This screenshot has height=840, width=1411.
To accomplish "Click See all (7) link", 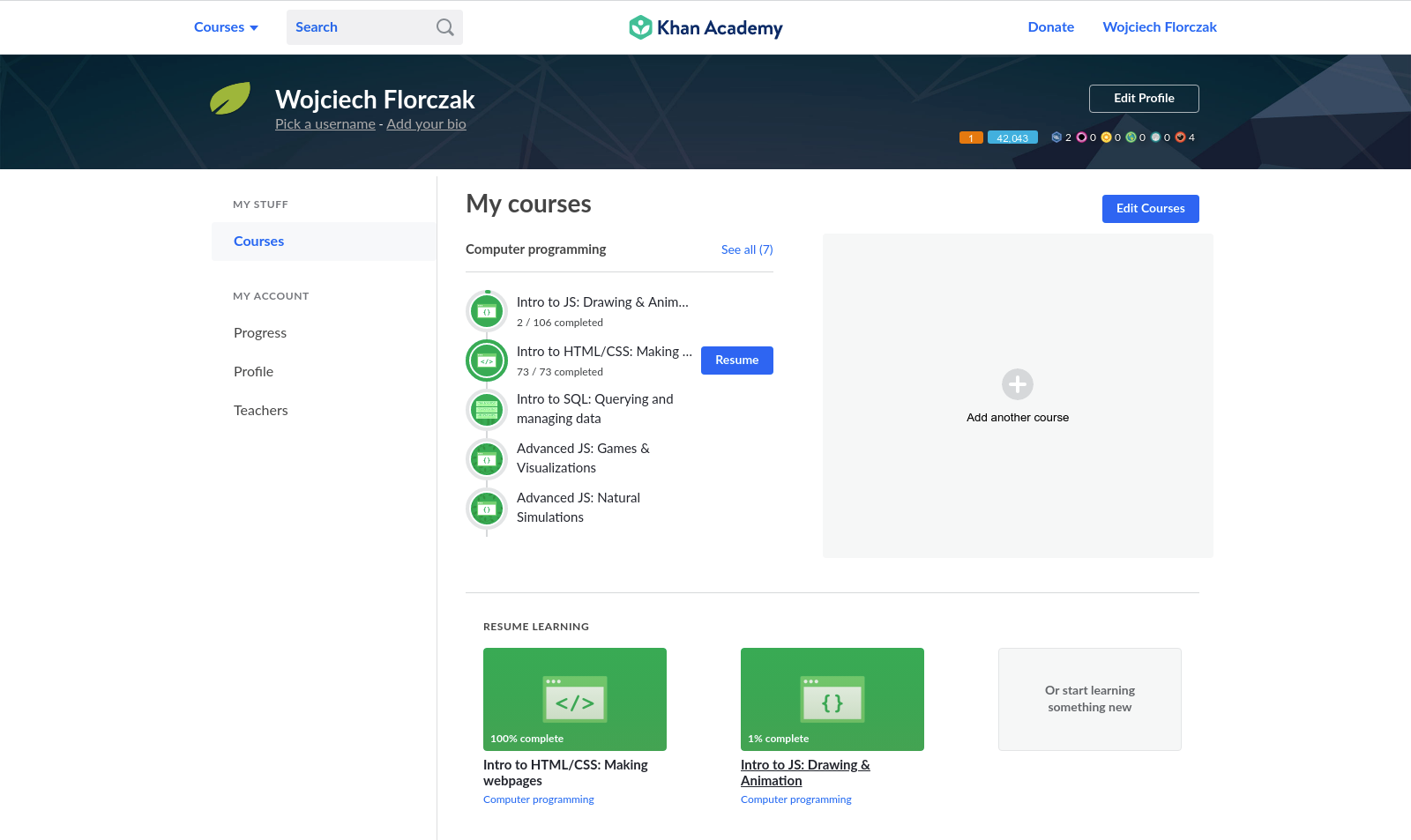I will click(x=747, y=249).
